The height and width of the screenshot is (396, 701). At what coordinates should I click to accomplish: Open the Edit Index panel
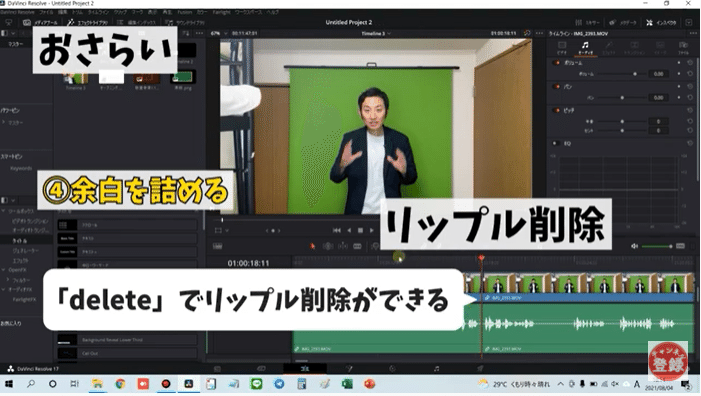[x=136, y=22]
